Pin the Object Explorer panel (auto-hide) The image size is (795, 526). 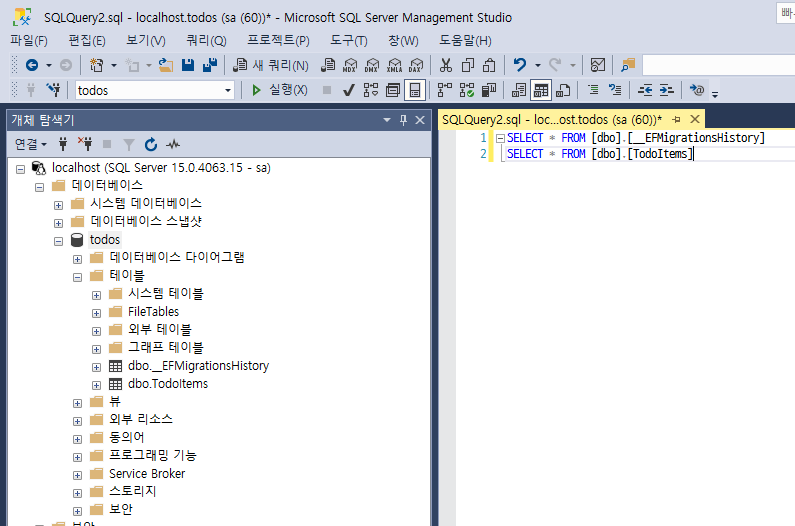point(404,120)
